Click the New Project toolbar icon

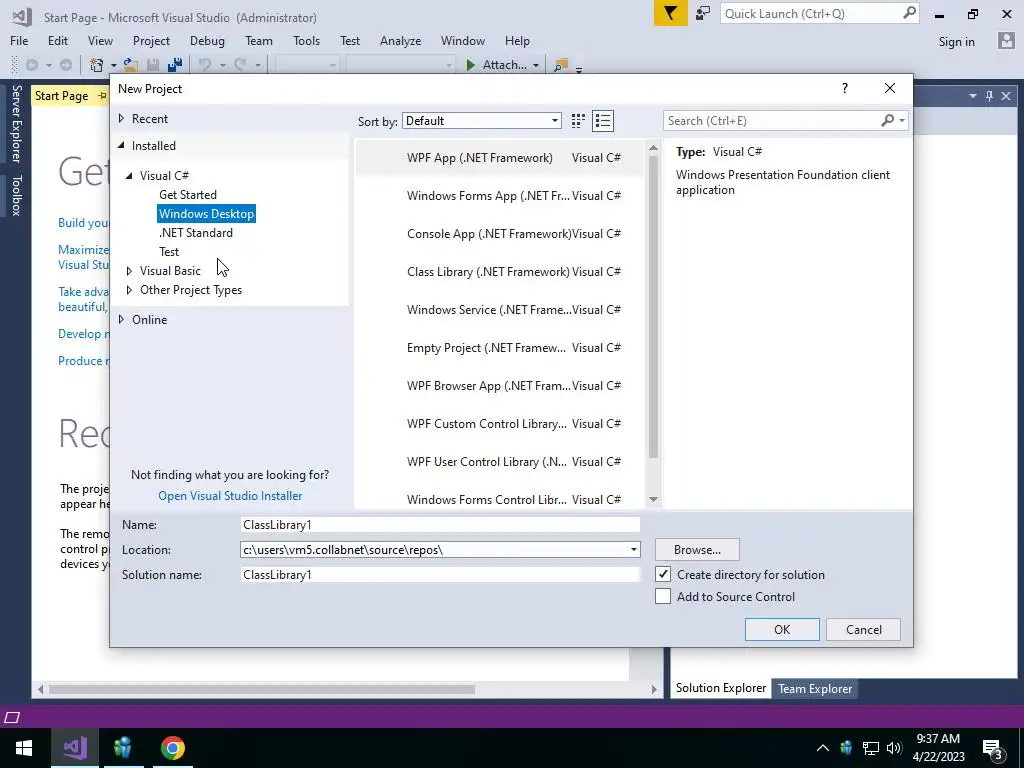(97, 65)
